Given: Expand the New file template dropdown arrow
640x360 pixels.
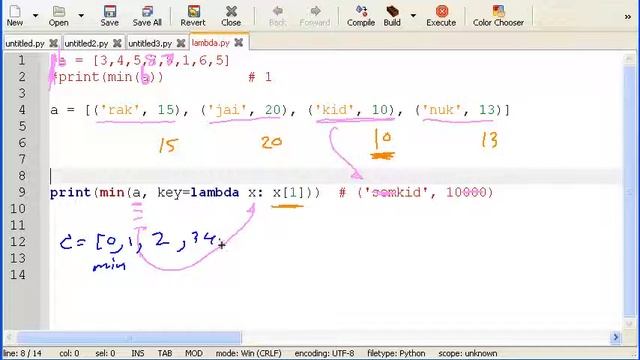Looking at the screenshot, I should (36, 16).
